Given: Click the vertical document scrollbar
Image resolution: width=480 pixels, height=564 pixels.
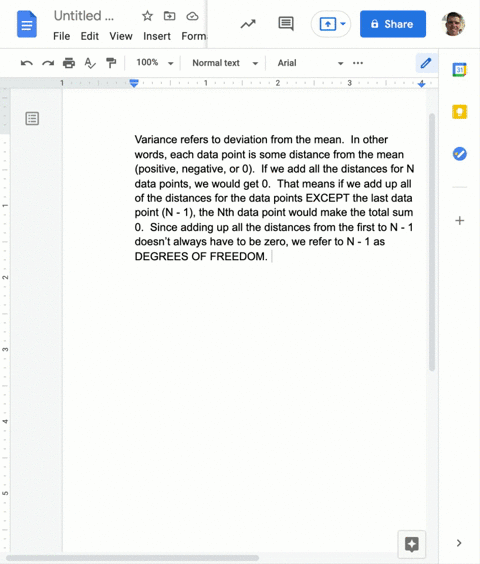Looking at the screenshot, I should point(432,242).
